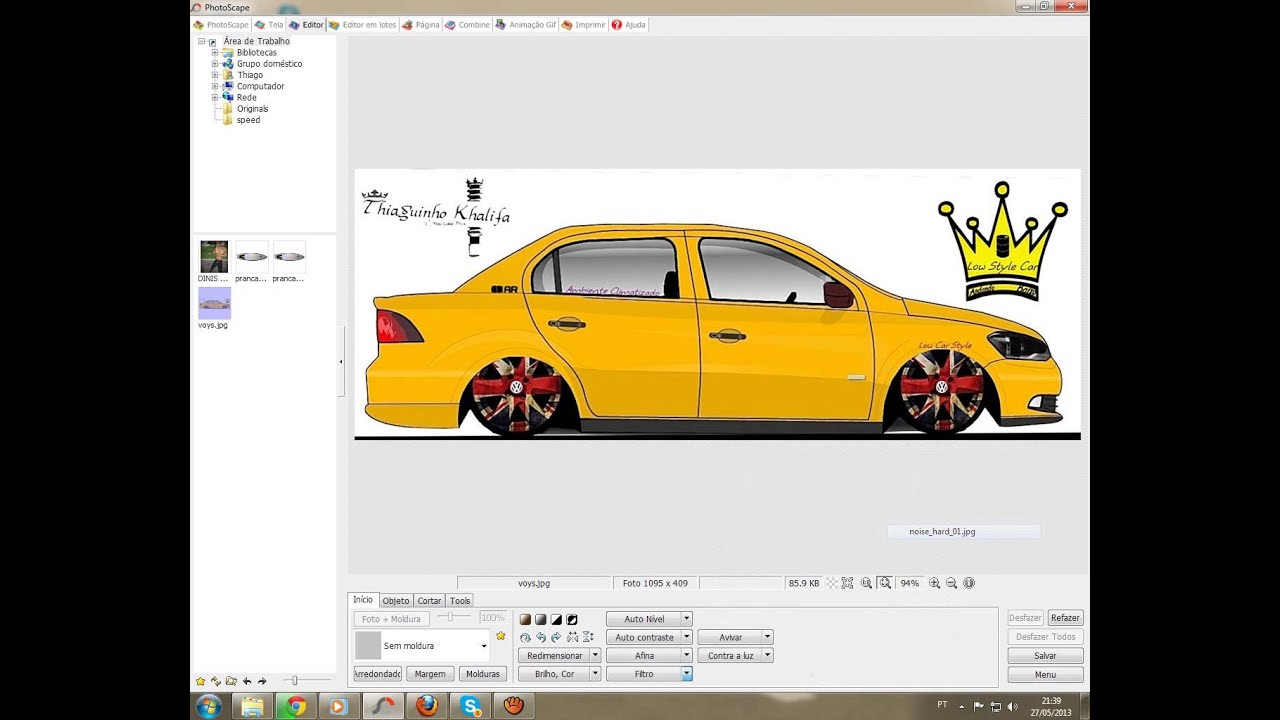Image resolution: width=1280 pixels, height=720 pixels.
Task: Switch to the Cortar tab
Action: click(x=429, y=601)
